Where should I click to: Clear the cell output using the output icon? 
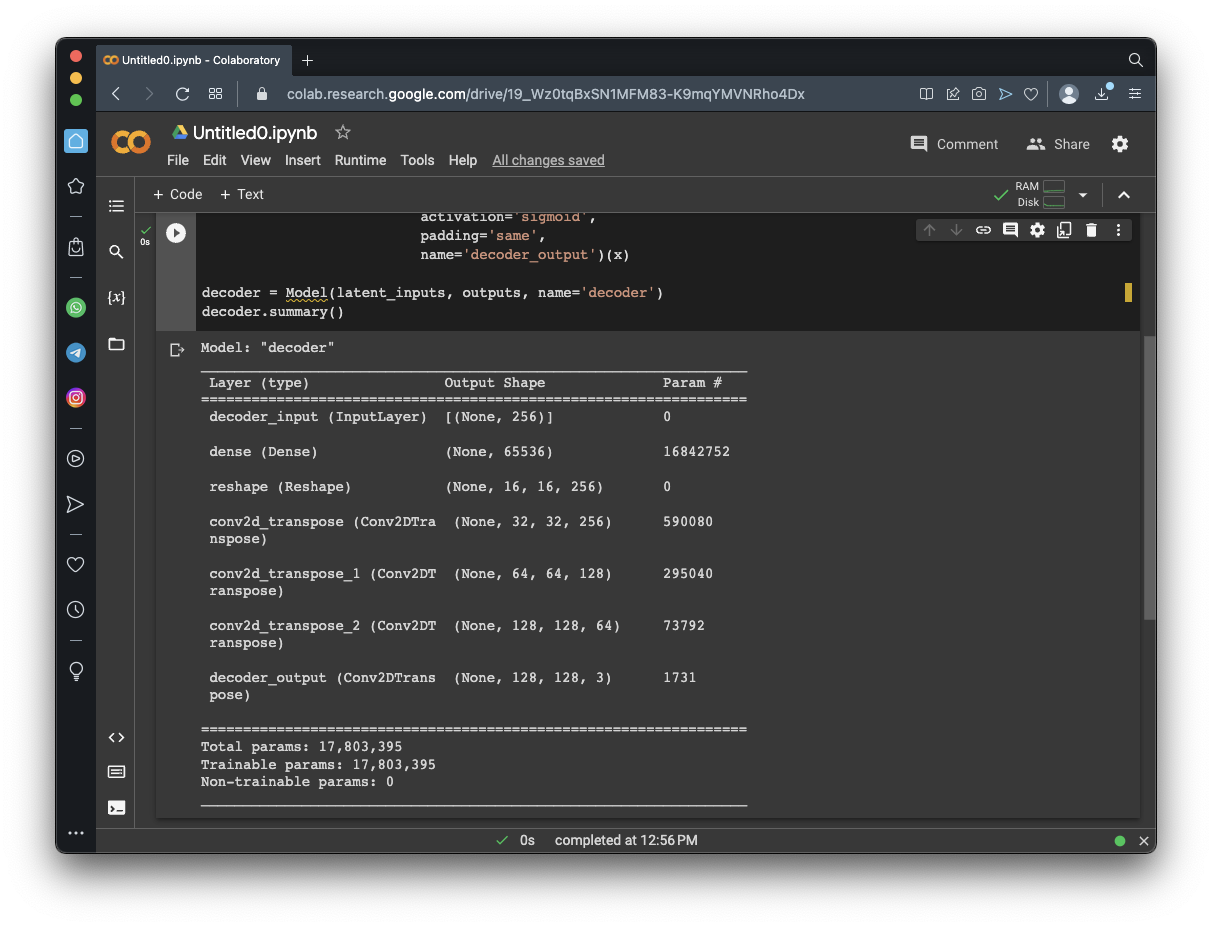coord(177,350)
